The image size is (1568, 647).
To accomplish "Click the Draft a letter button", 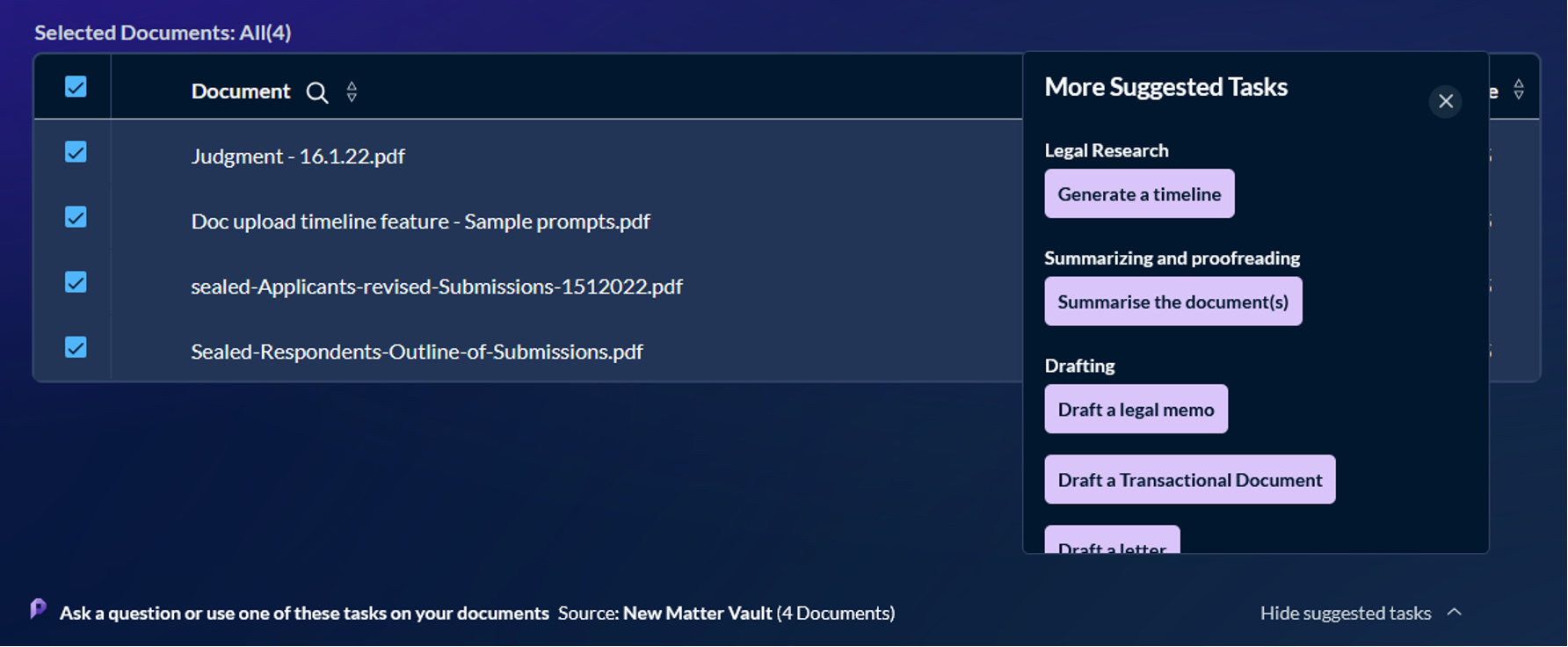I will point(1112,542).
